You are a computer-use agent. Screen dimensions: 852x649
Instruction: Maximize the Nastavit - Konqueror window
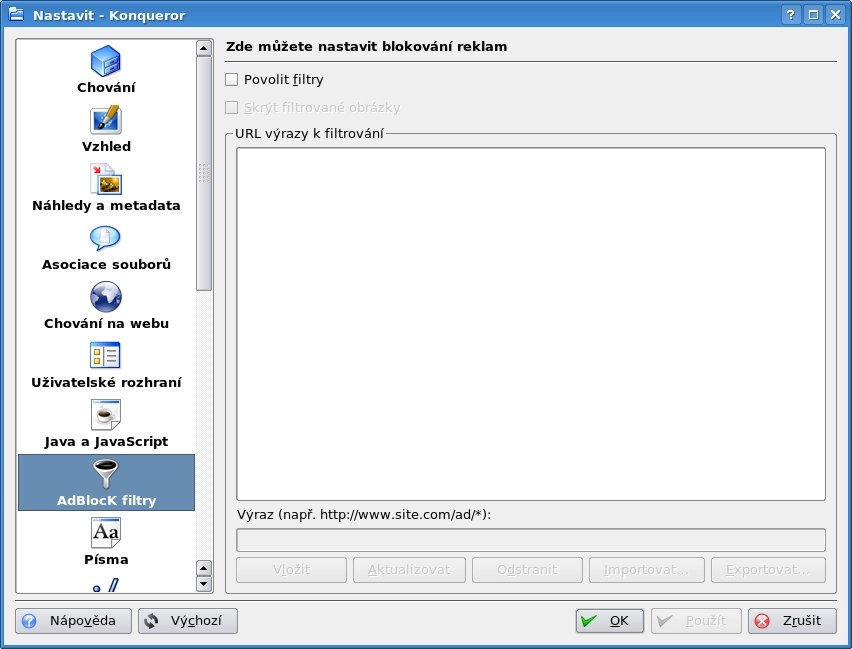pos(813,15)
